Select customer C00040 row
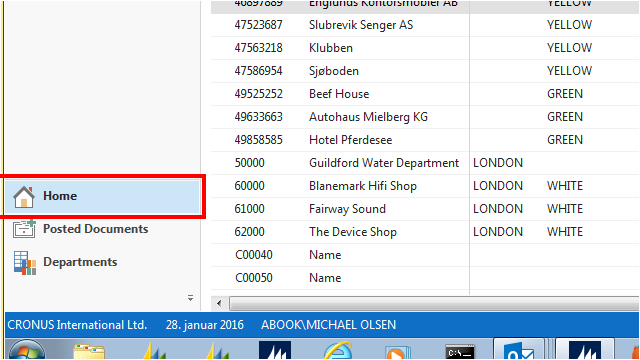640x360 pixels. [x=425, y=255]
